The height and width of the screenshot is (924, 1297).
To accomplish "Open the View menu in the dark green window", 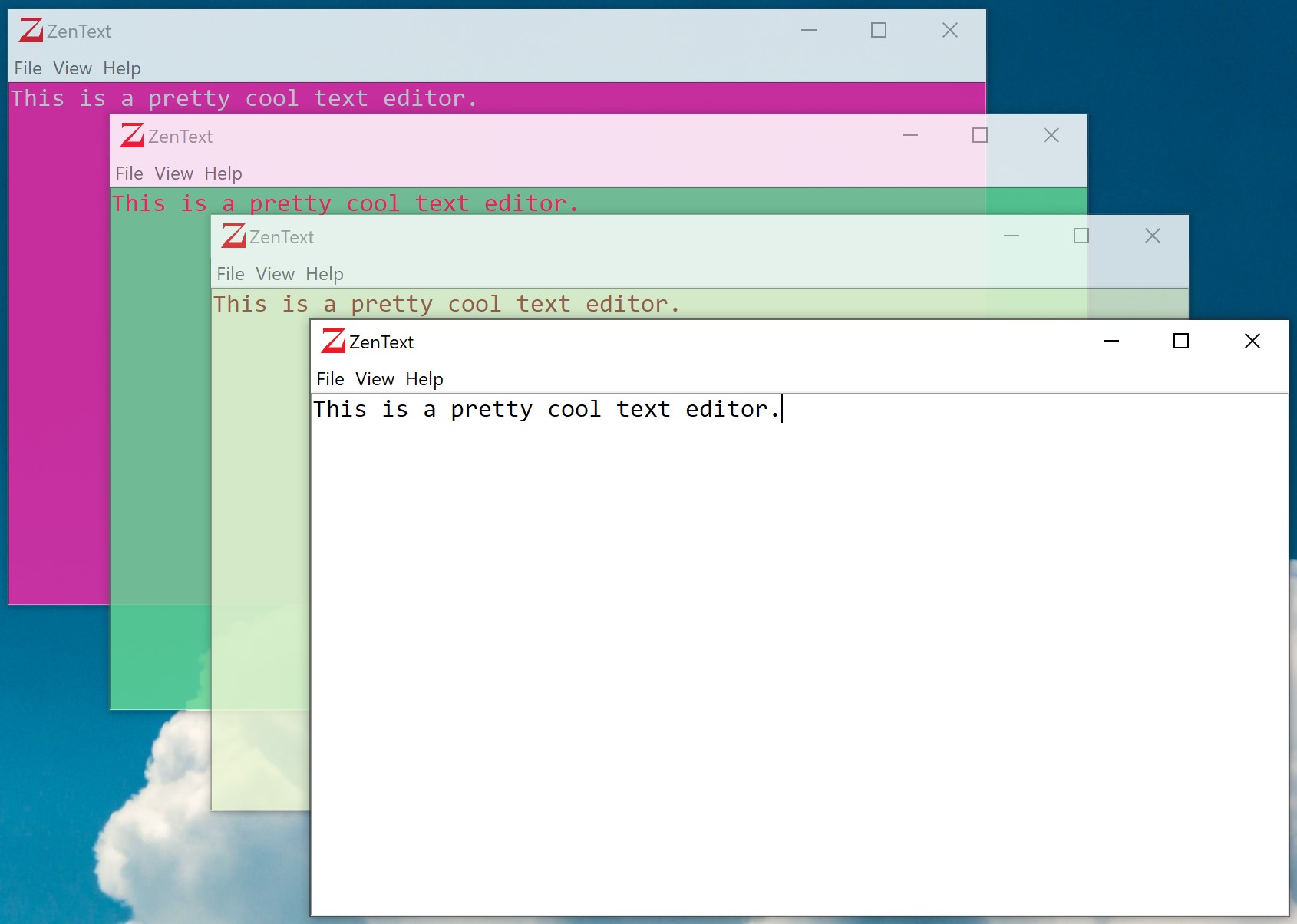I will point(173,173).
